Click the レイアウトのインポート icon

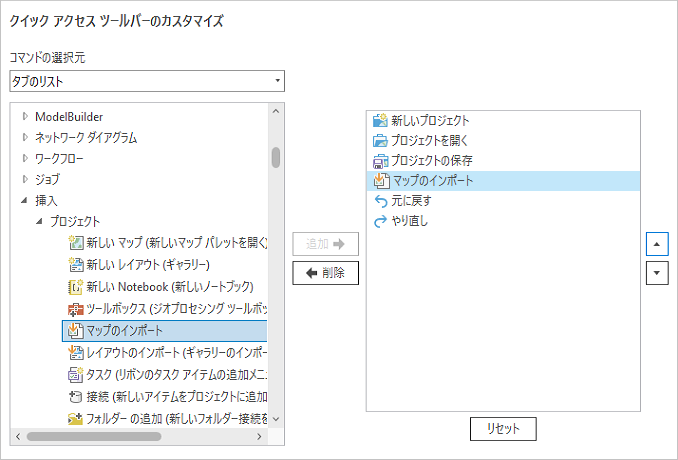point(75,352)
